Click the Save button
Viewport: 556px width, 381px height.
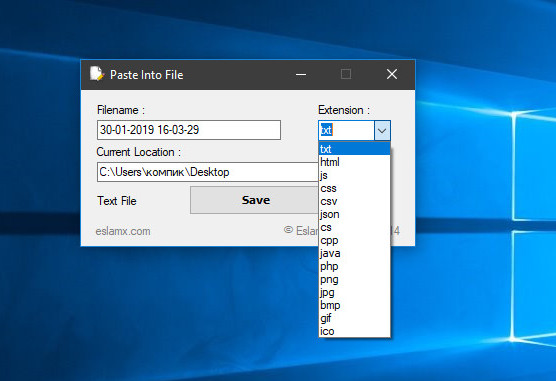point(255,200)
